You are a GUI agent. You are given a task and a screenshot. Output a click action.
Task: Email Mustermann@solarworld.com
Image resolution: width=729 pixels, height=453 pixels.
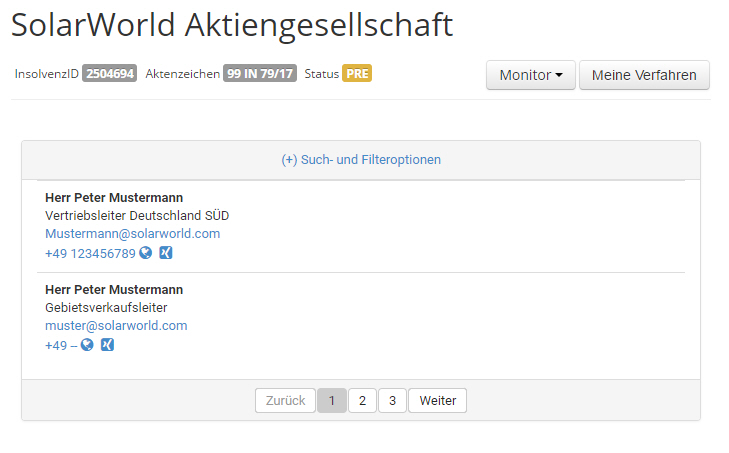click(133, 233)
